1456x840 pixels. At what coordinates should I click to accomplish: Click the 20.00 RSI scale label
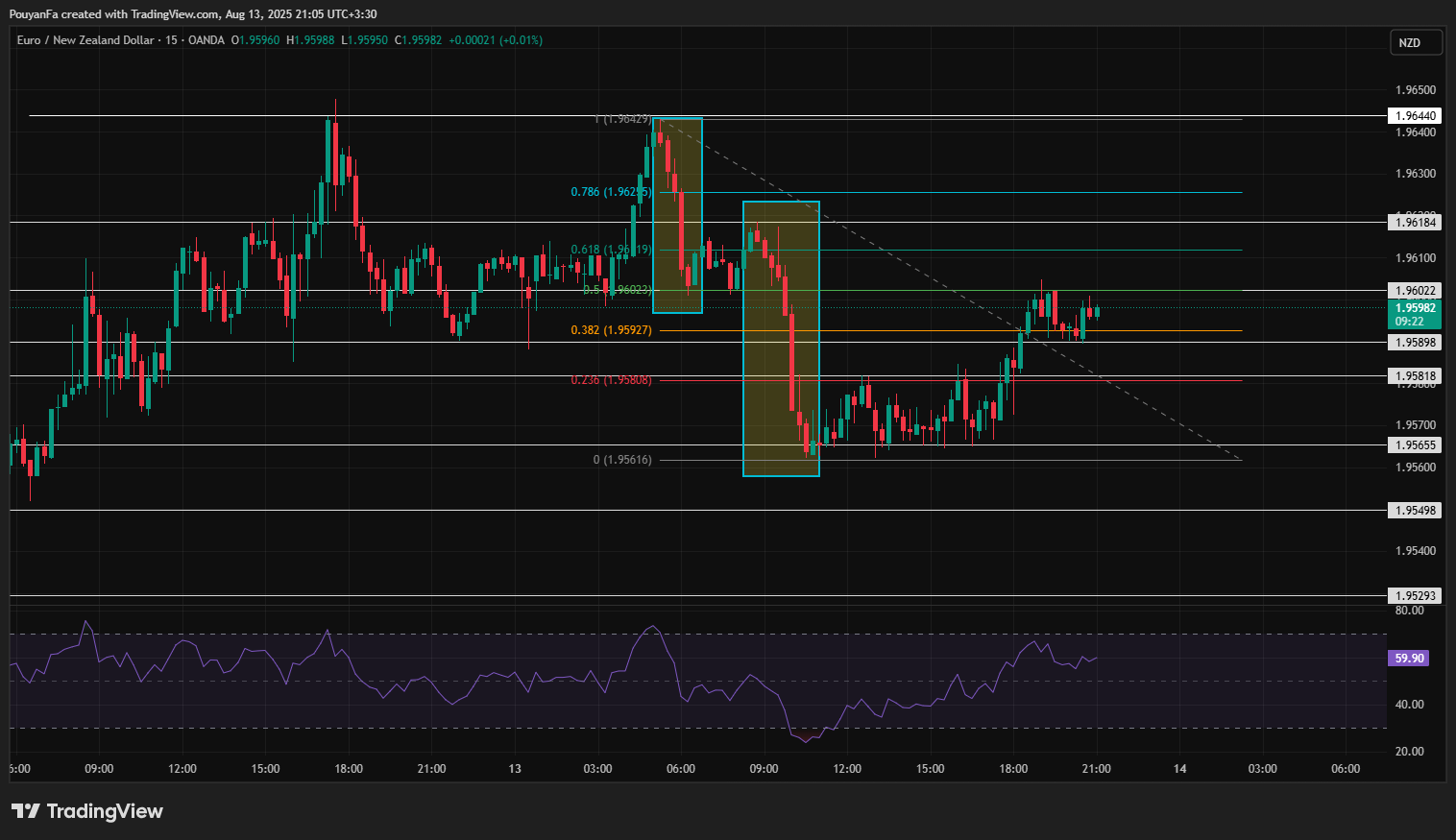1409,752
